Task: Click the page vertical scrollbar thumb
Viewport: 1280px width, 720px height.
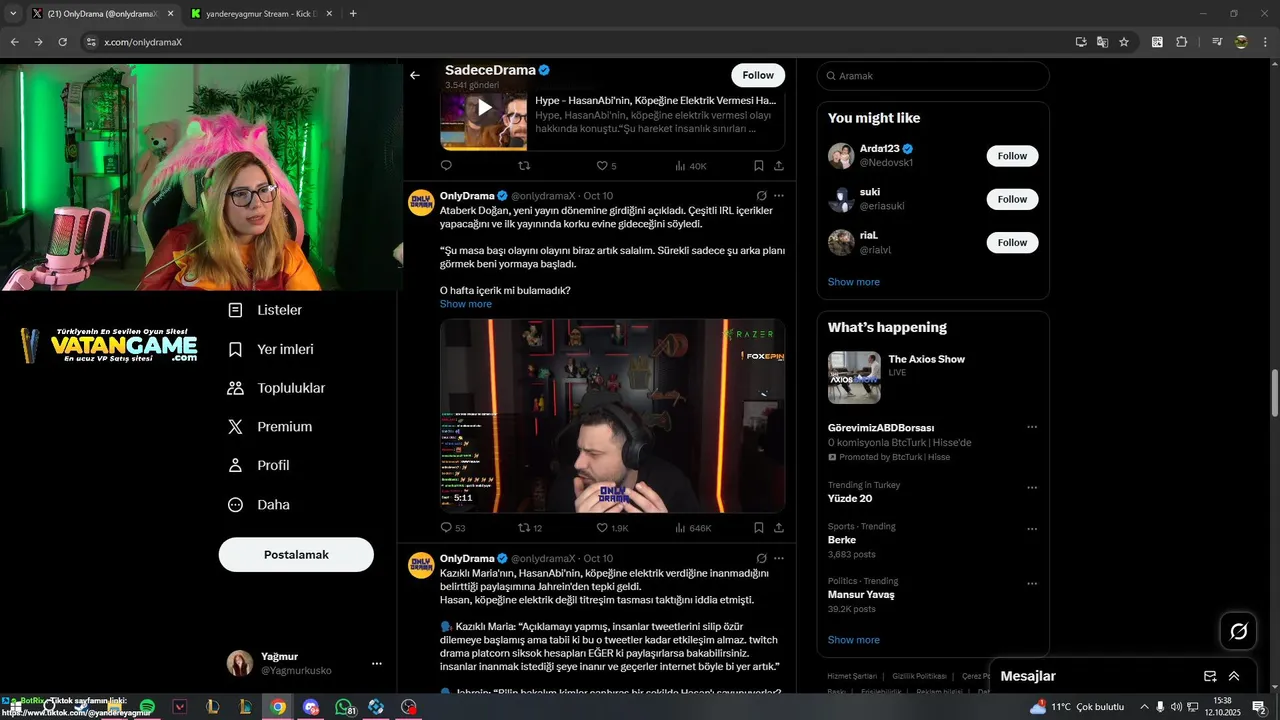Action: coord(1275,394)
